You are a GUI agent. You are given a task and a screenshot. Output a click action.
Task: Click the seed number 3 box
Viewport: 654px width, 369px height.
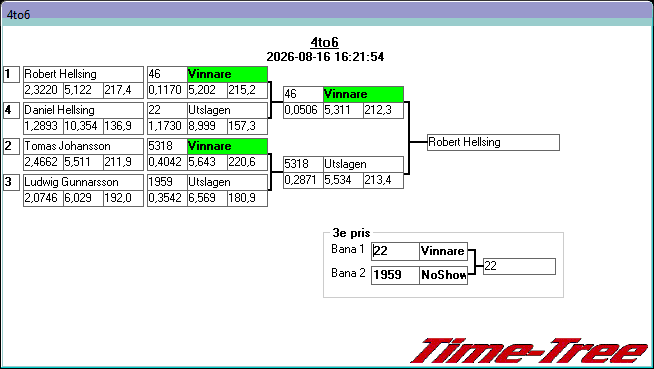point(11,182)
